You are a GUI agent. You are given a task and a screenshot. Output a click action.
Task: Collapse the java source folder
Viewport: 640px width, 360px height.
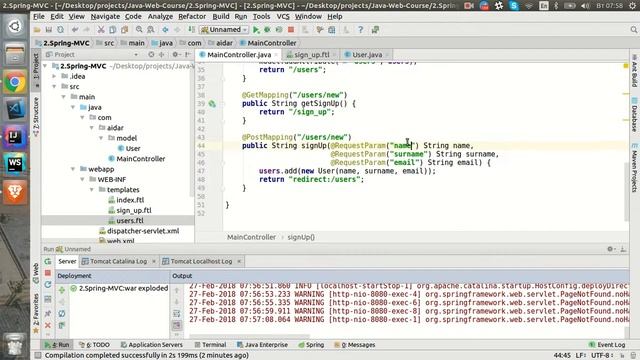point(73,107)
